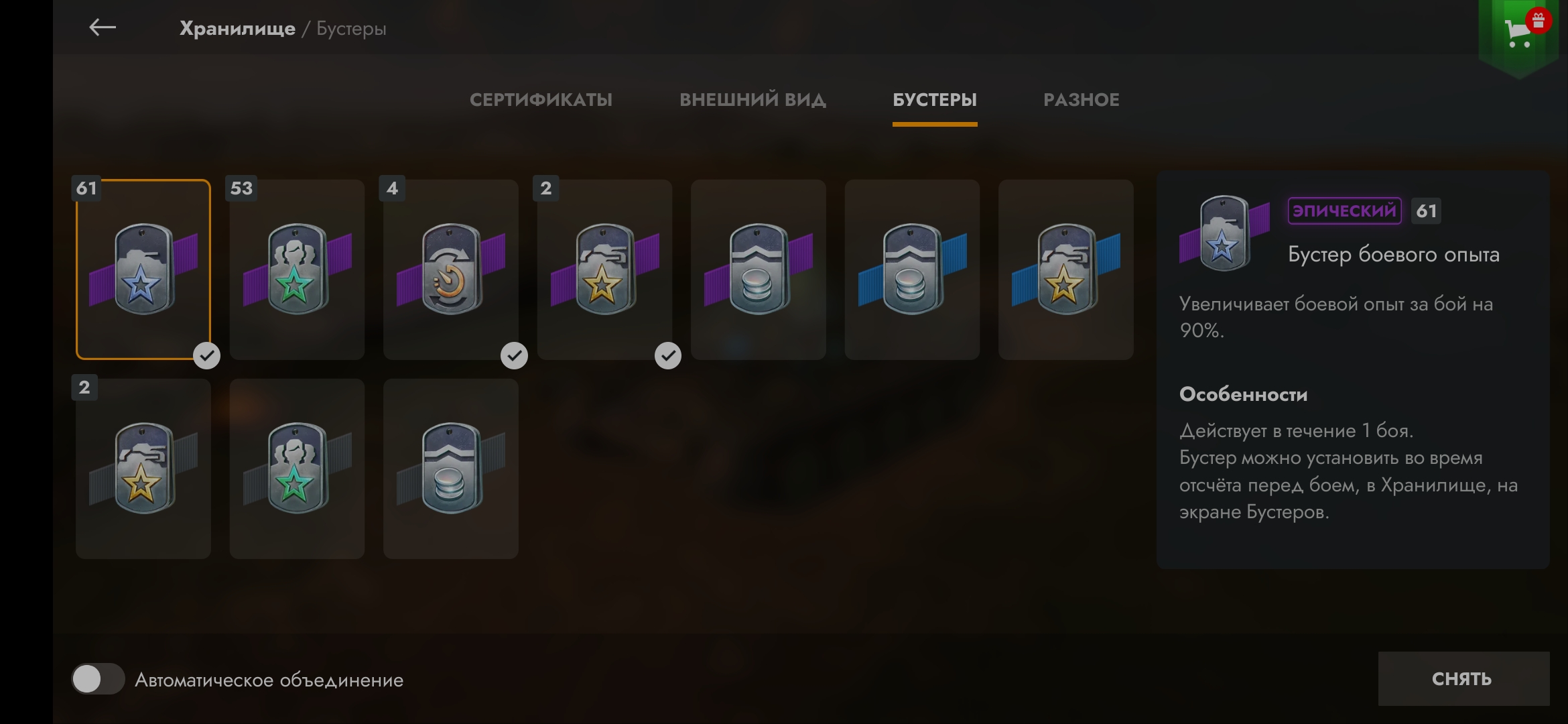
Task: Switch to the Внешний вид tab
Action: tap(753, 100)
